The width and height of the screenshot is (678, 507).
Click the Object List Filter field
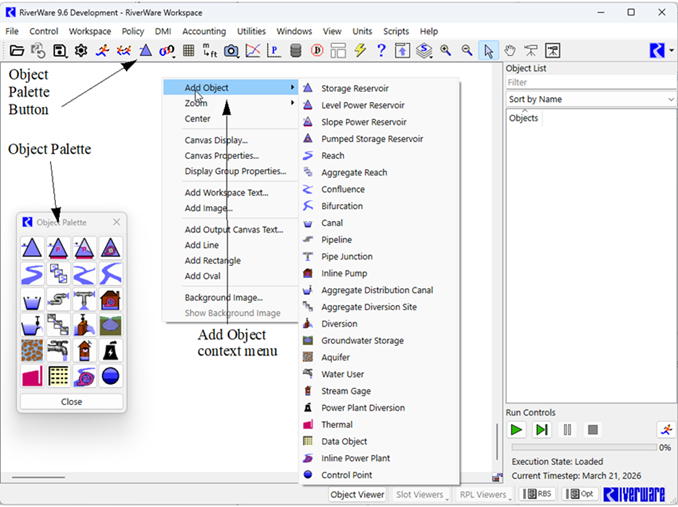(590, 82)
